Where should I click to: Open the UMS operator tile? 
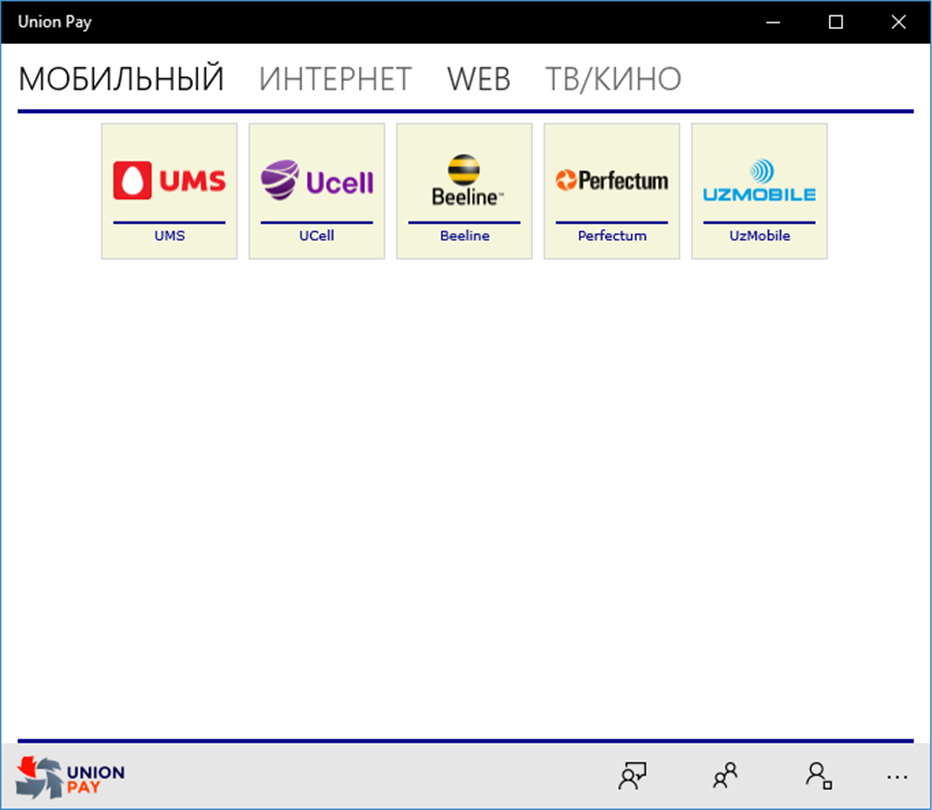(x=169, y=191)
